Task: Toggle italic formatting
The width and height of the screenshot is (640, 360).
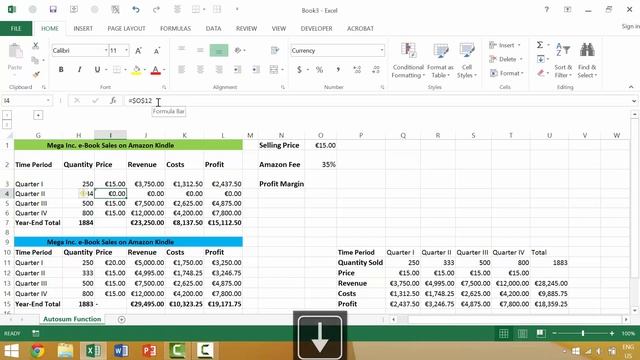Action: (x=79, y=70)
